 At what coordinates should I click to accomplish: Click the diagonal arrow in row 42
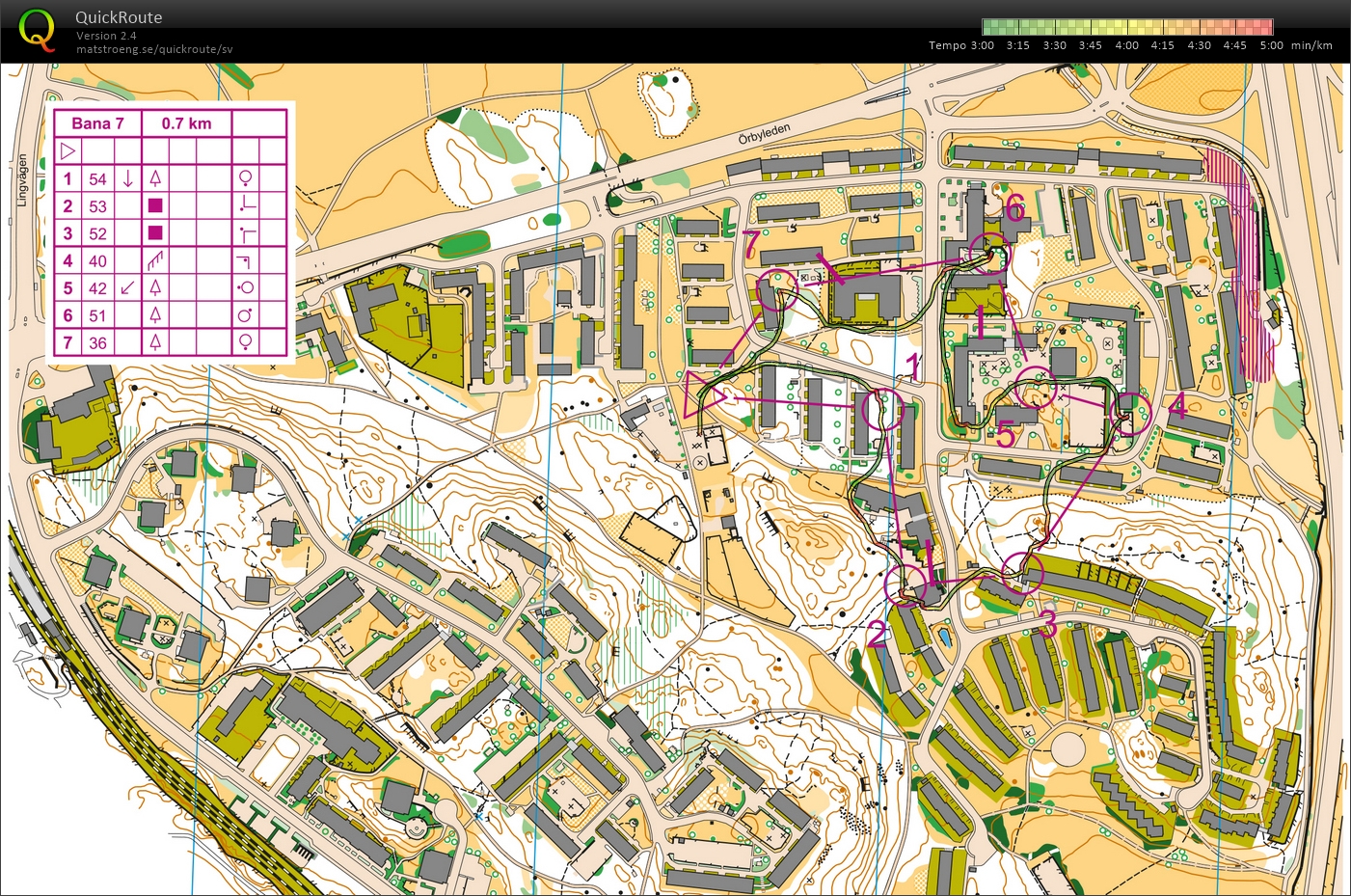tap(127, 287)
